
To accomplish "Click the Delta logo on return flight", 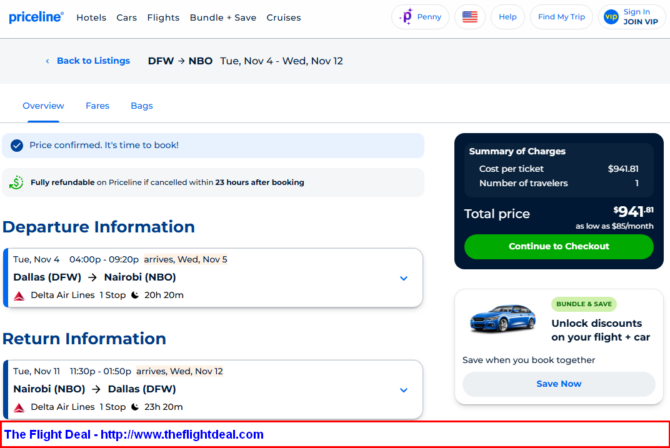I will click(x=19, y=407).
